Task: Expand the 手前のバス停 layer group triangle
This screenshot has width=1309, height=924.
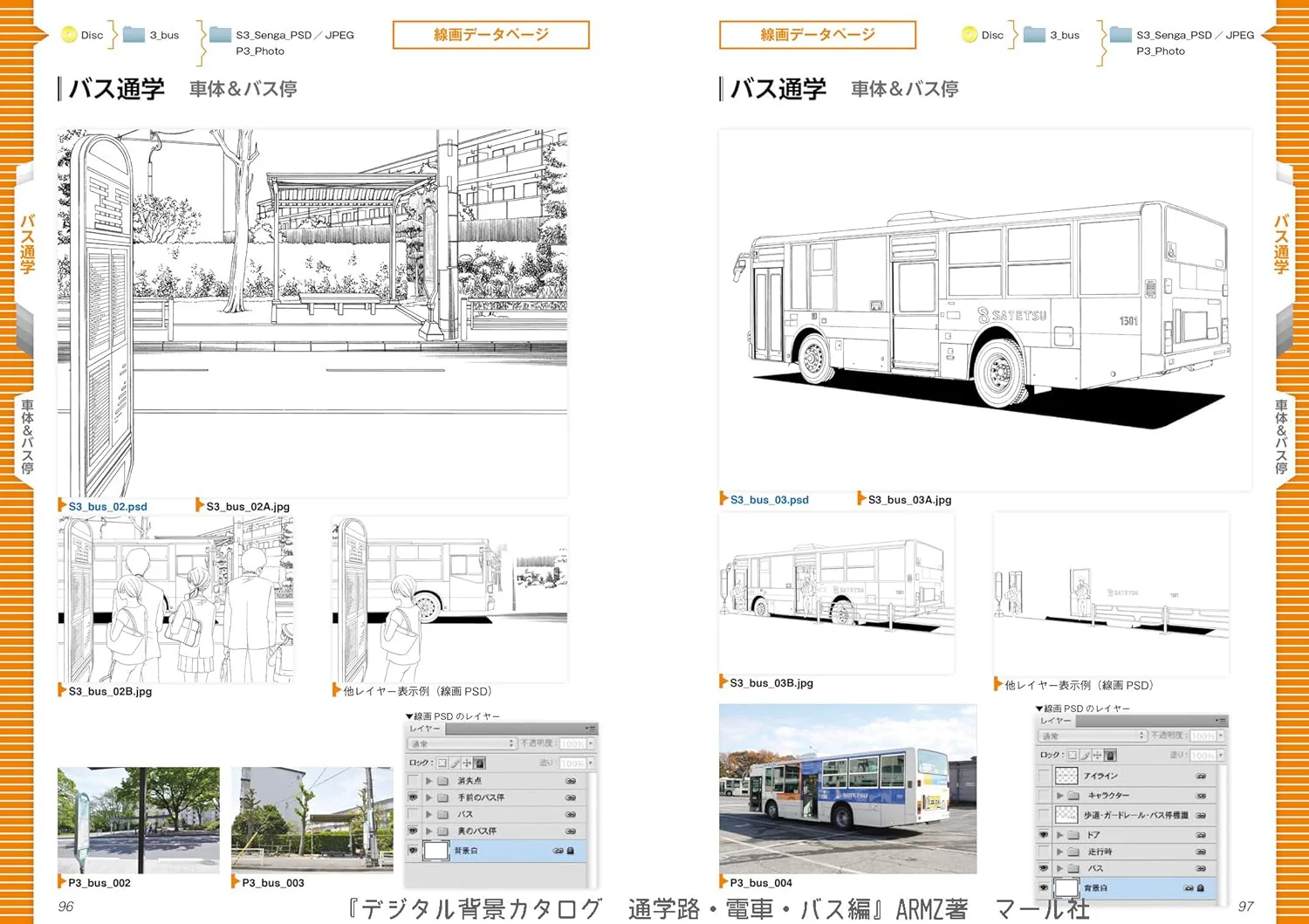Action: coord(428,797)
